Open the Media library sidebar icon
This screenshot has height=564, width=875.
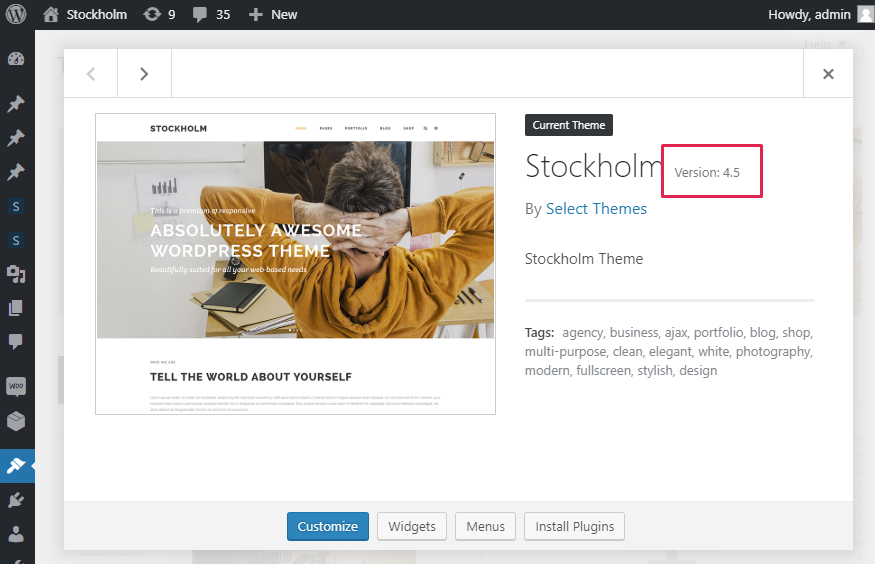(x=16, y=274)
